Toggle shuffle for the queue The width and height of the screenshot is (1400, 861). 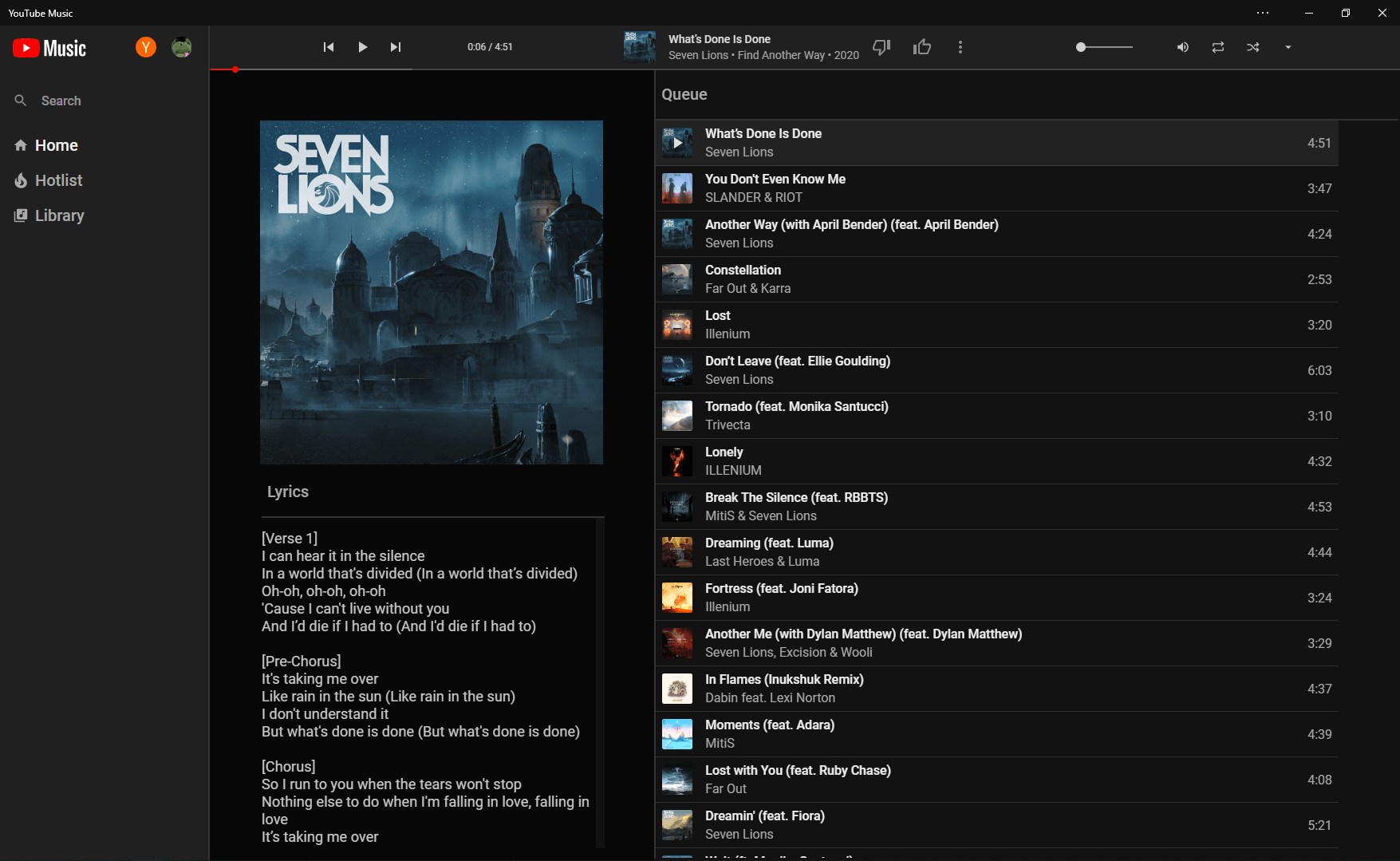pyautogui.click(x=1253, y=47)
